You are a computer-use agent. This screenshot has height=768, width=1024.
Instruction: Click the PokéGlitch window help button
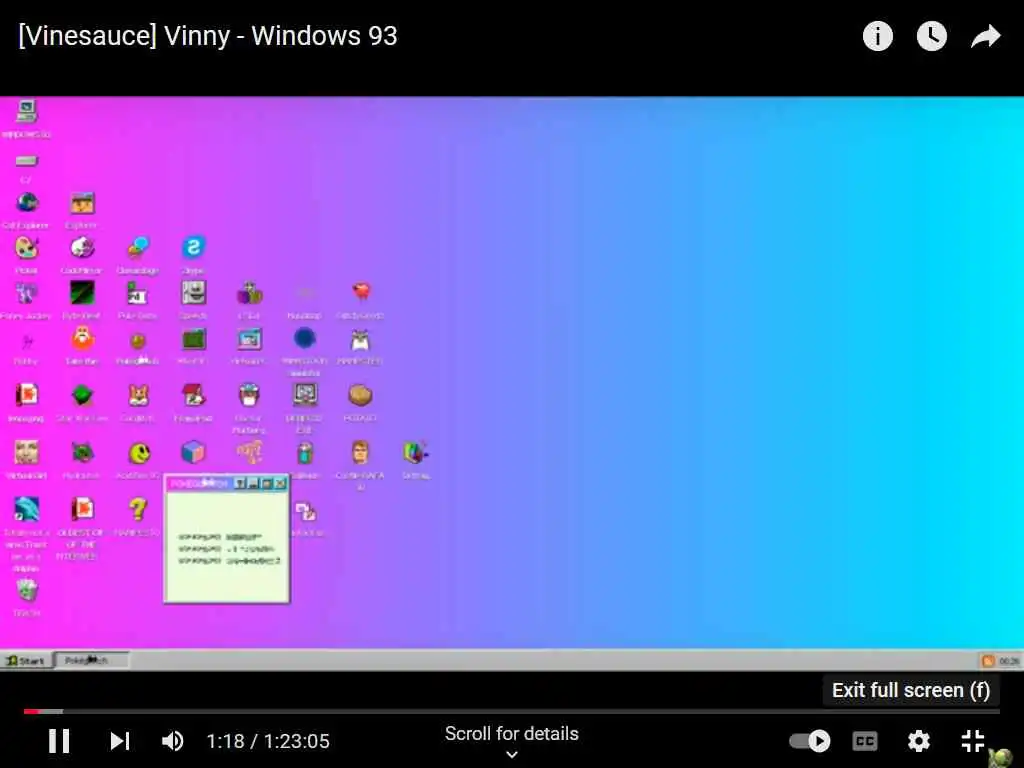click(240, 483)
